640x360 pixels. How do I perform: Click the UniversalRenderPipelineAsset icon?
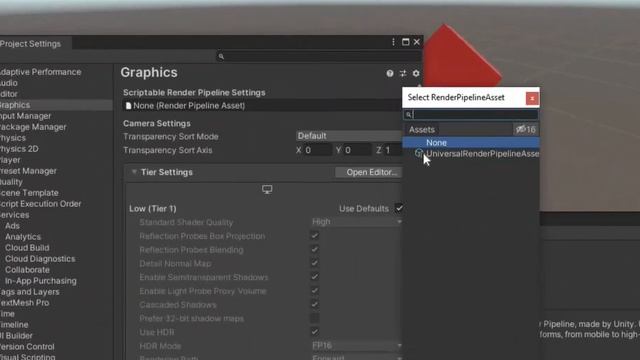point(418,153)
